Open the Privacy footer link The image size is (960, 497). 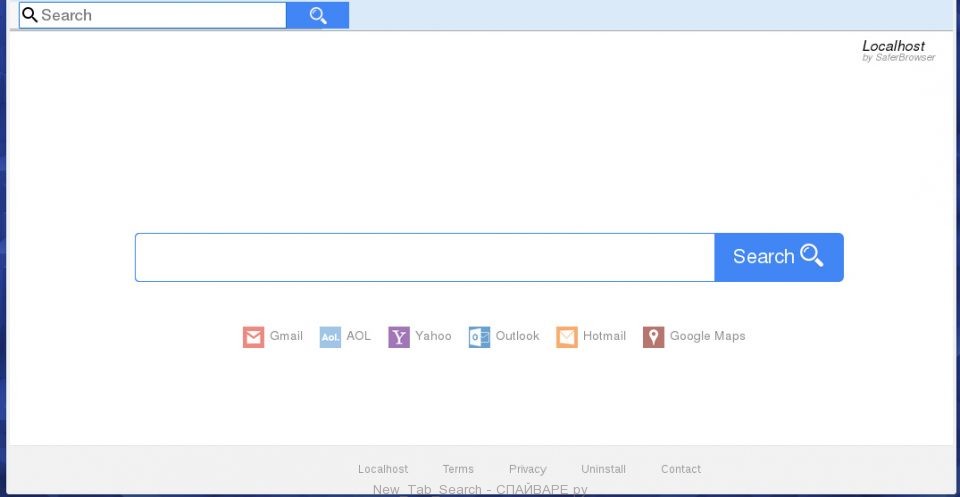(x=527, y=469)
